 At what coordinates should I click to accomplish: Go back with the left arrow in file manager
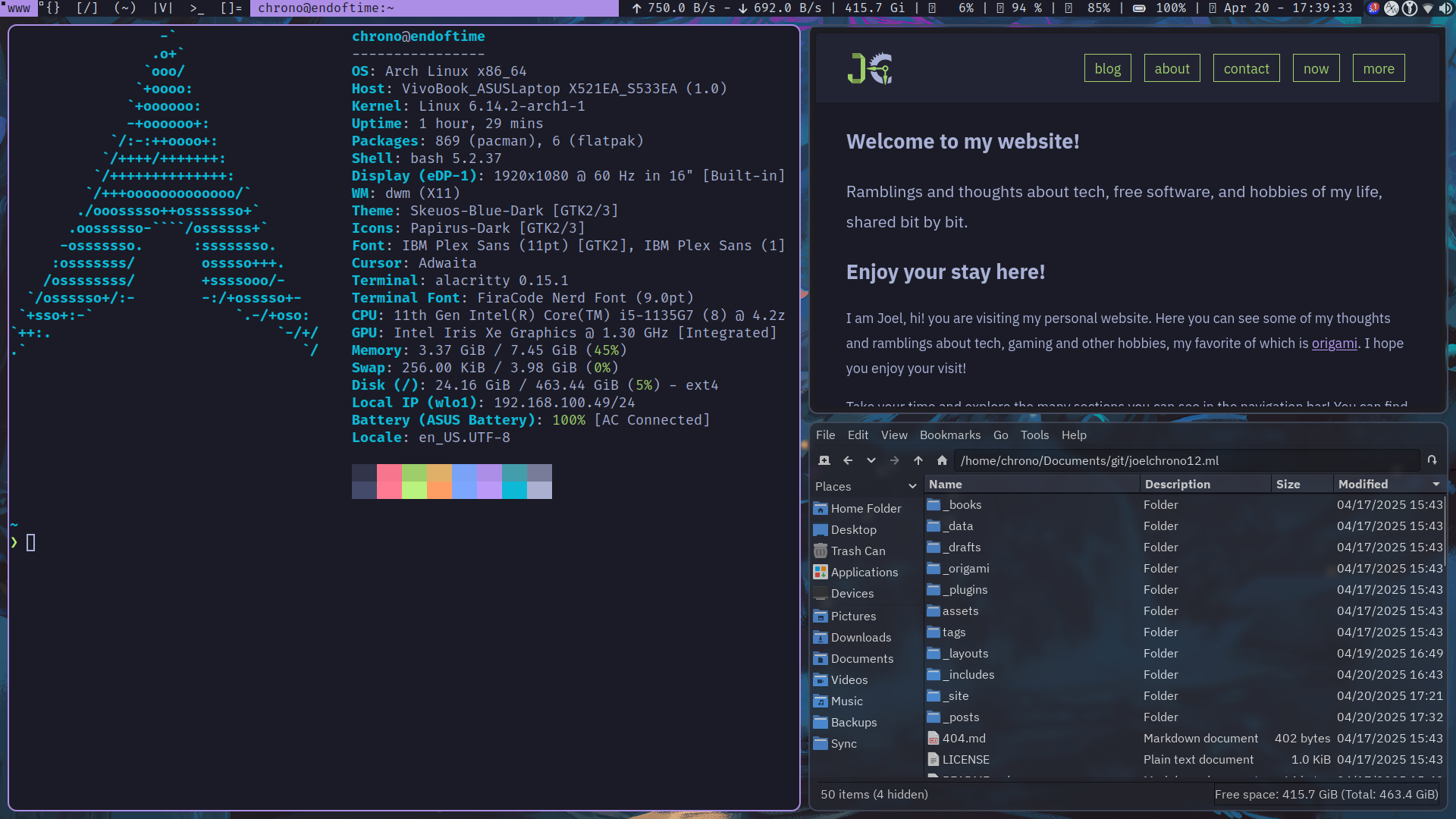(848, 460)
